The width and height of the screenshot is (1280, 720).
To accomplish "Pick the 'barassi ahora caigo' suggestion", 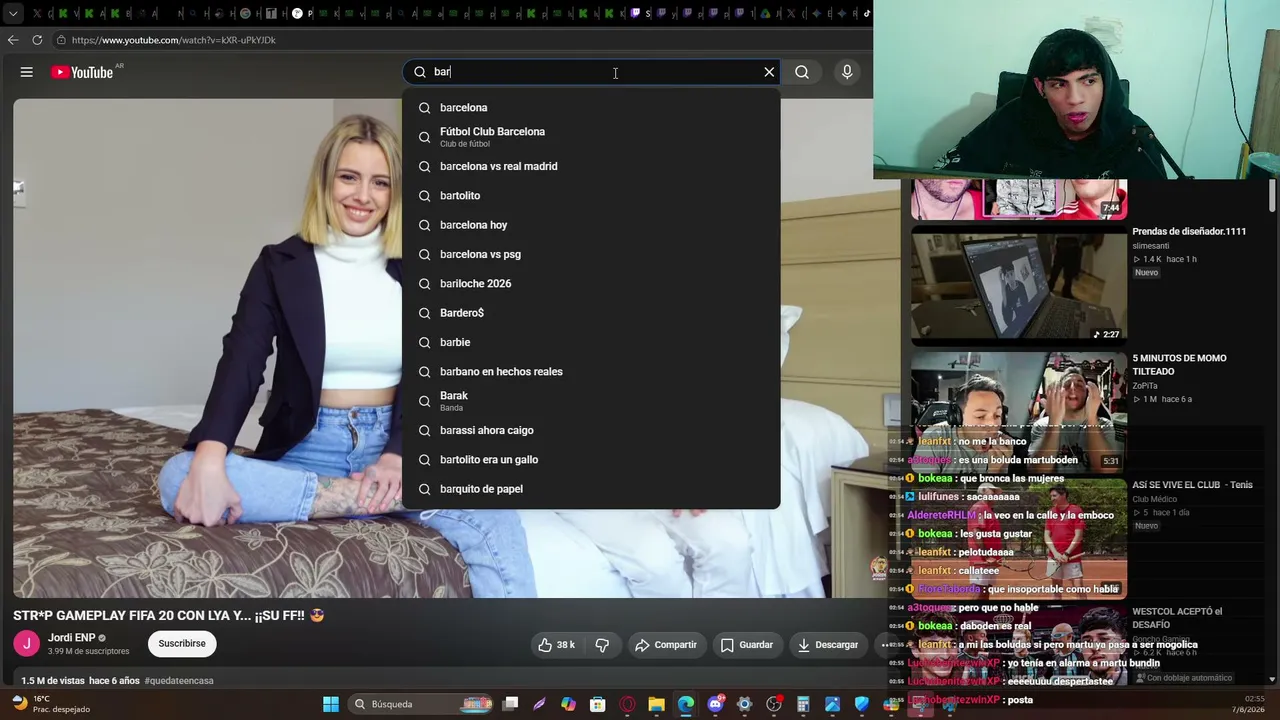I will pyautogui.click(x=591, y=430).
